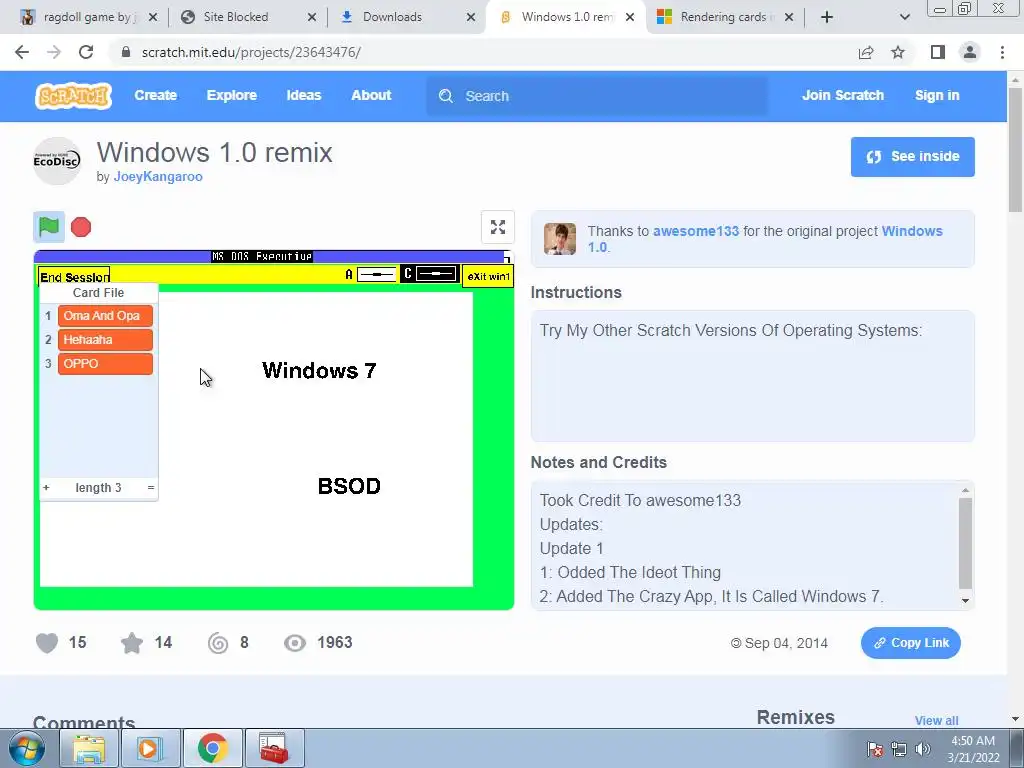
Task: Open the Windows Start orb
Action: point(27,748)
